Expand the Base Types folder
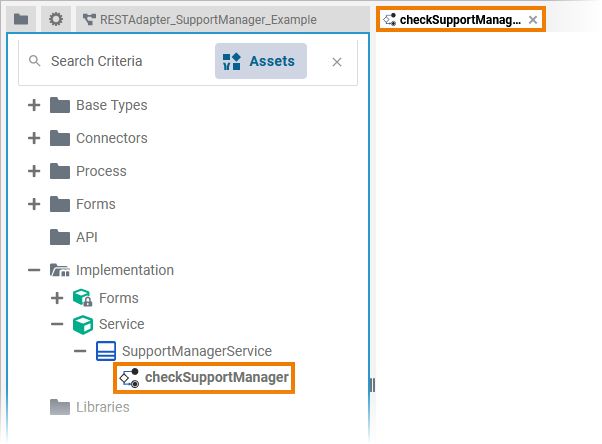 click(34, 105)
